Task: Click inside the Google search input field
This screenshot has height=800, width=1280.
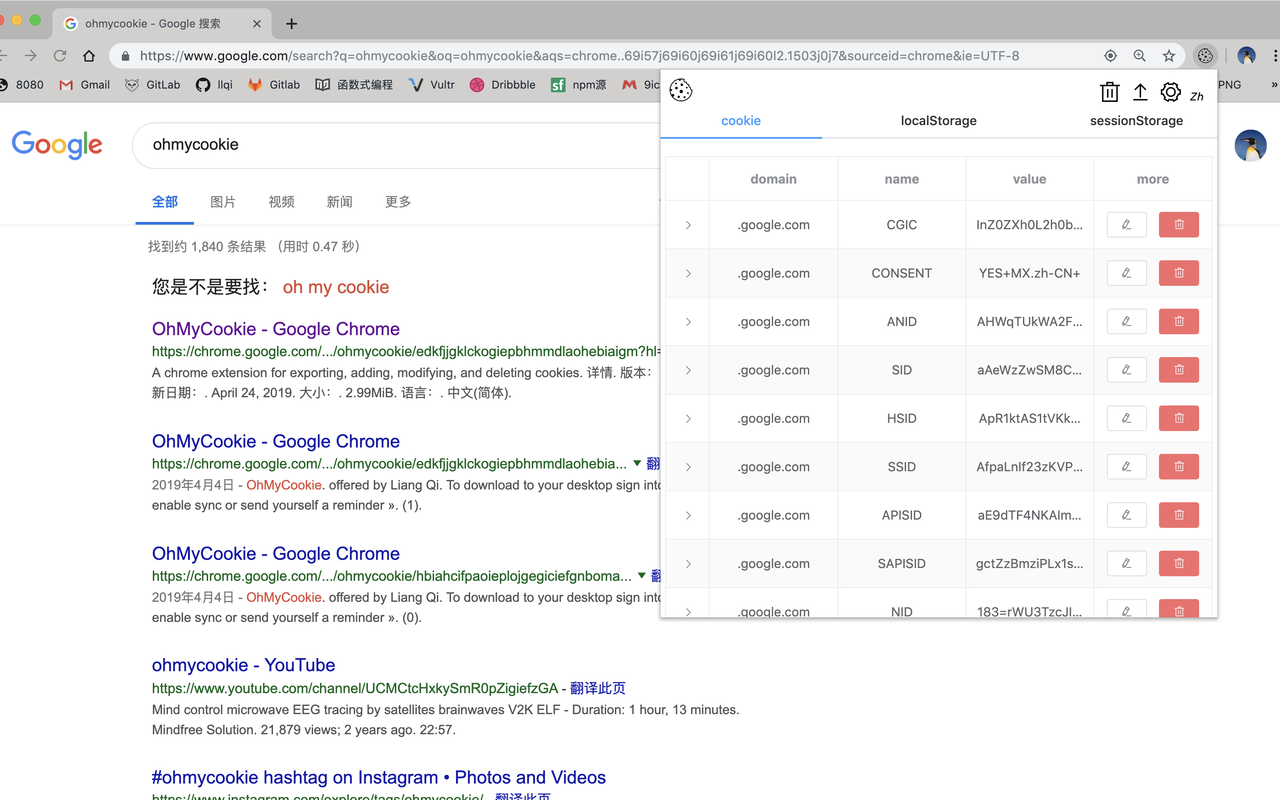Action: [x=400, y=145]
